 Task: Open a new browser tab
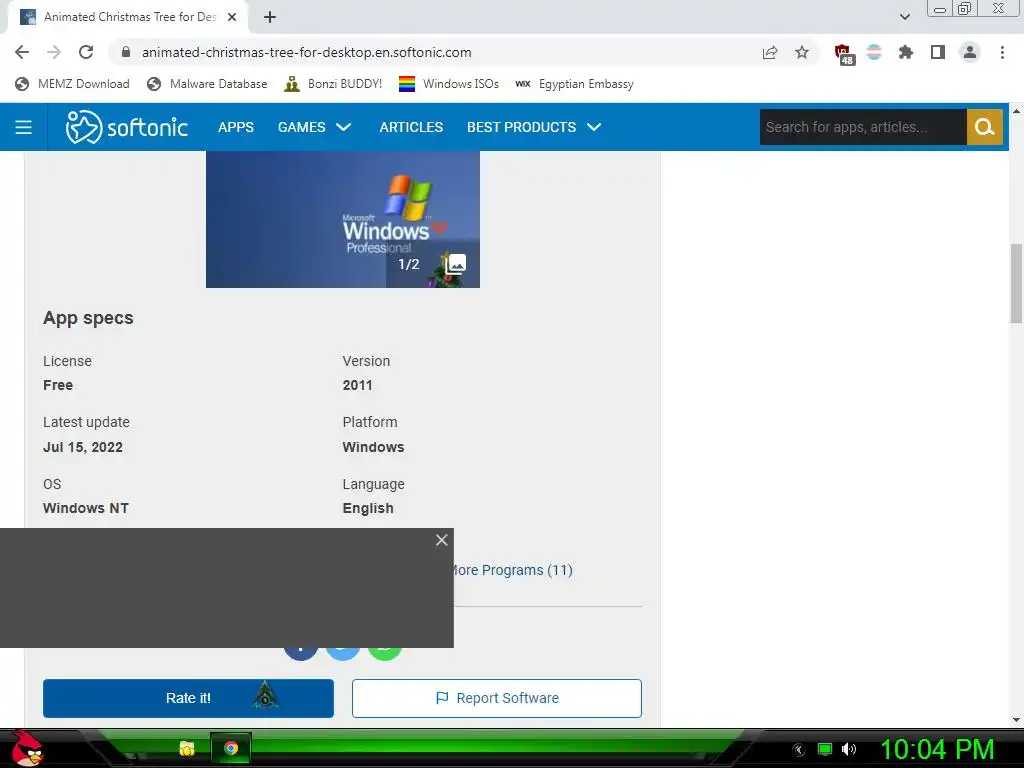click(270, 18)
